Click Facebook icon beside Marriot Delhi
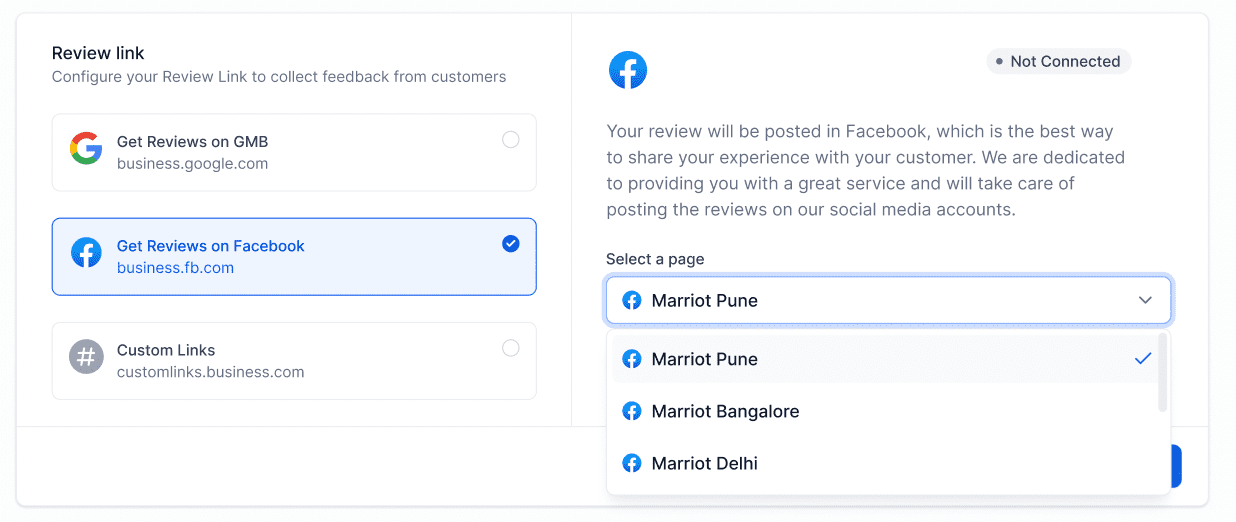1236x522 pixels. (632, 463)
